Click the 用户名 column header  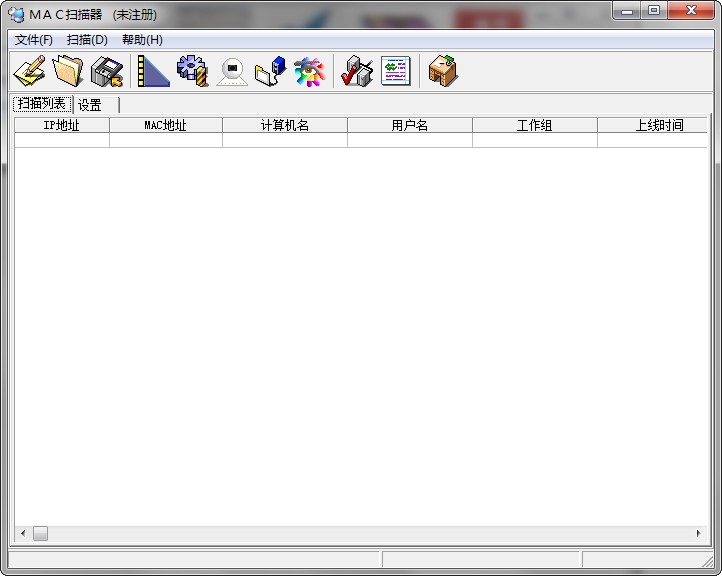coord(410,125)
